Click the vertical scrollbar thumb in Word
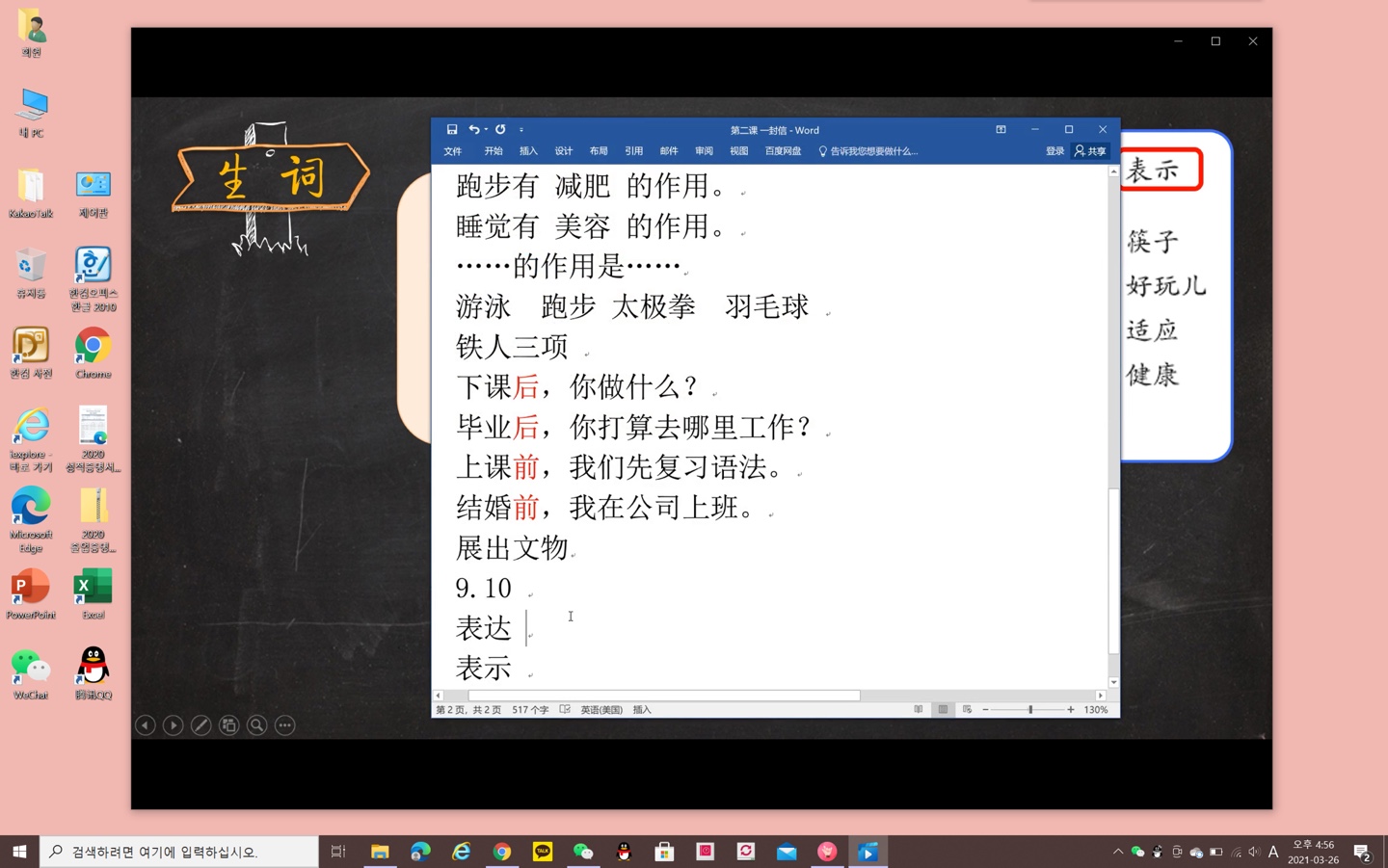Screen dimensions: 1388x868 coord(1113,571)
